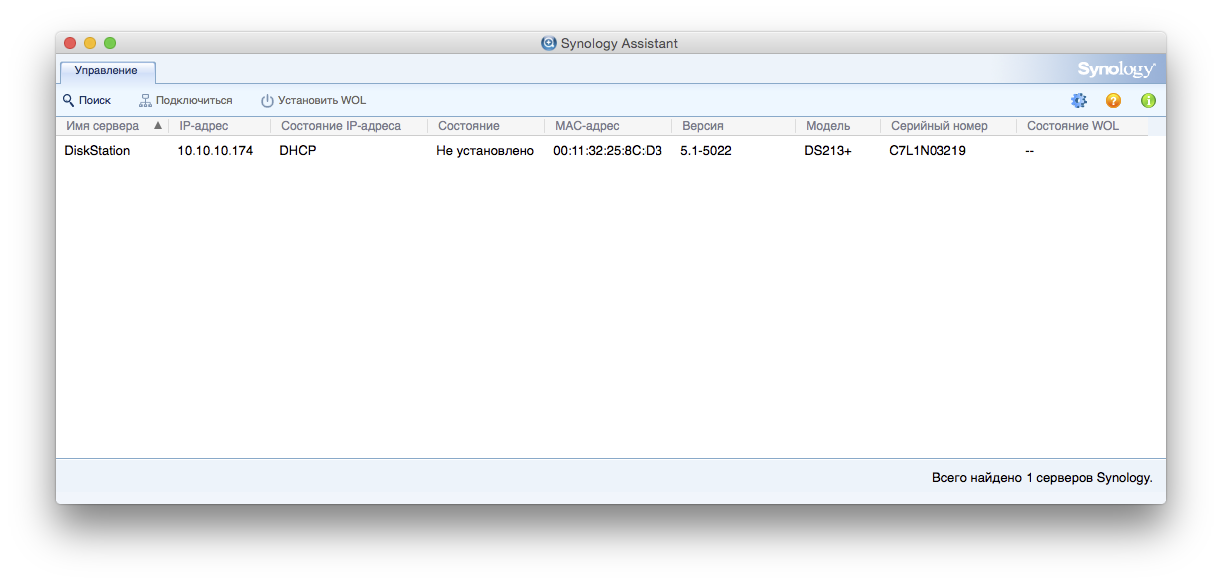Close the Synology Assistant window

click(70, 43)
